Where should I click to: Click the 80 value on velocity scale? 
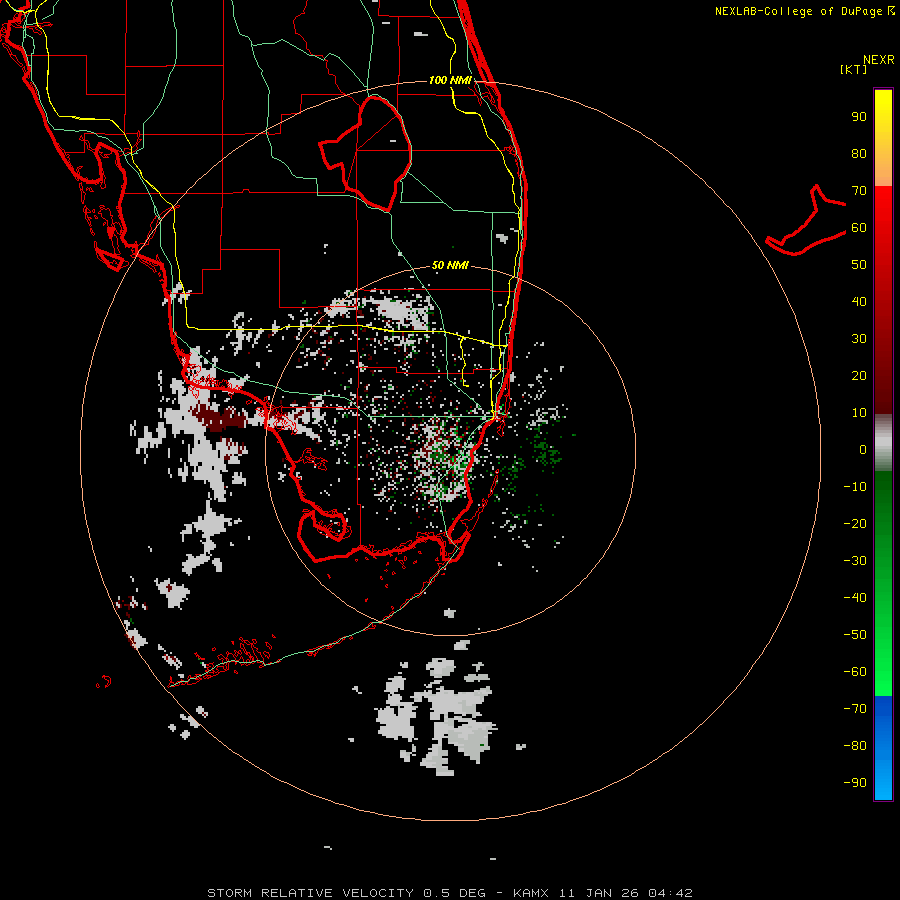point(859,154)
